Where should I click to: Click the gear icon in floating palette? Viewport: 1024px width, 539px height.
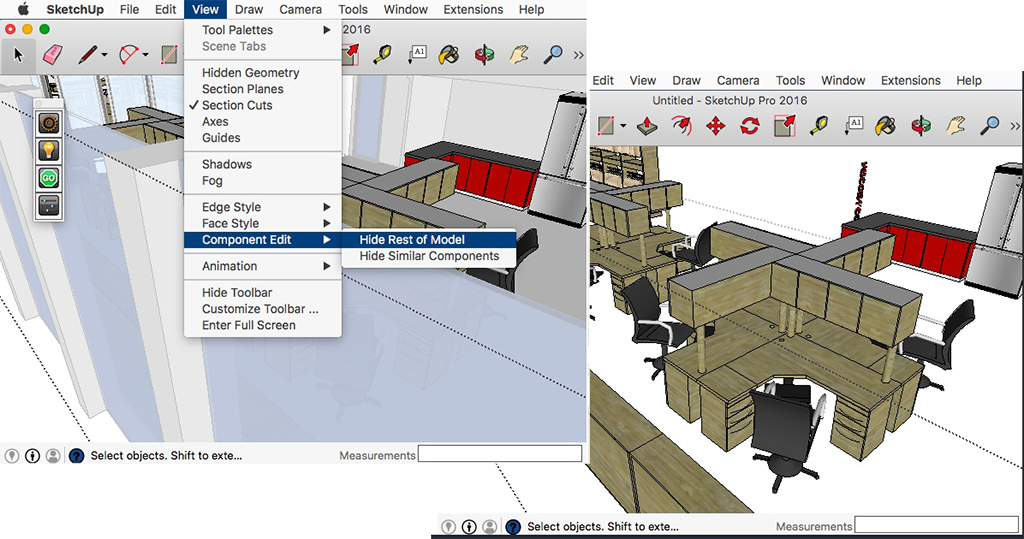49,123
